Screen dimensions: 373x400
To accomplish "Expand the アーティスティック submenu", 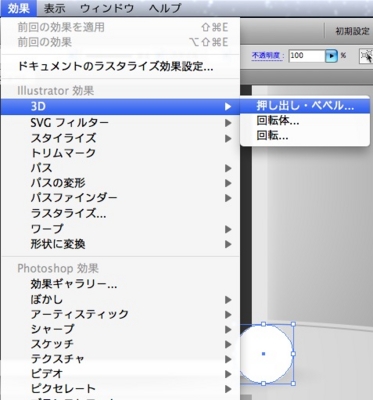I will (120, 314).
